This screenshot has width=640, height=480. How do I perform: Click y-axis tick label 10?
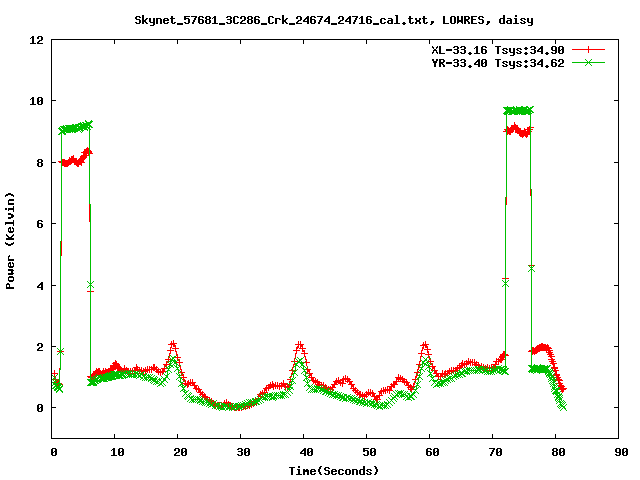point(36,101)
